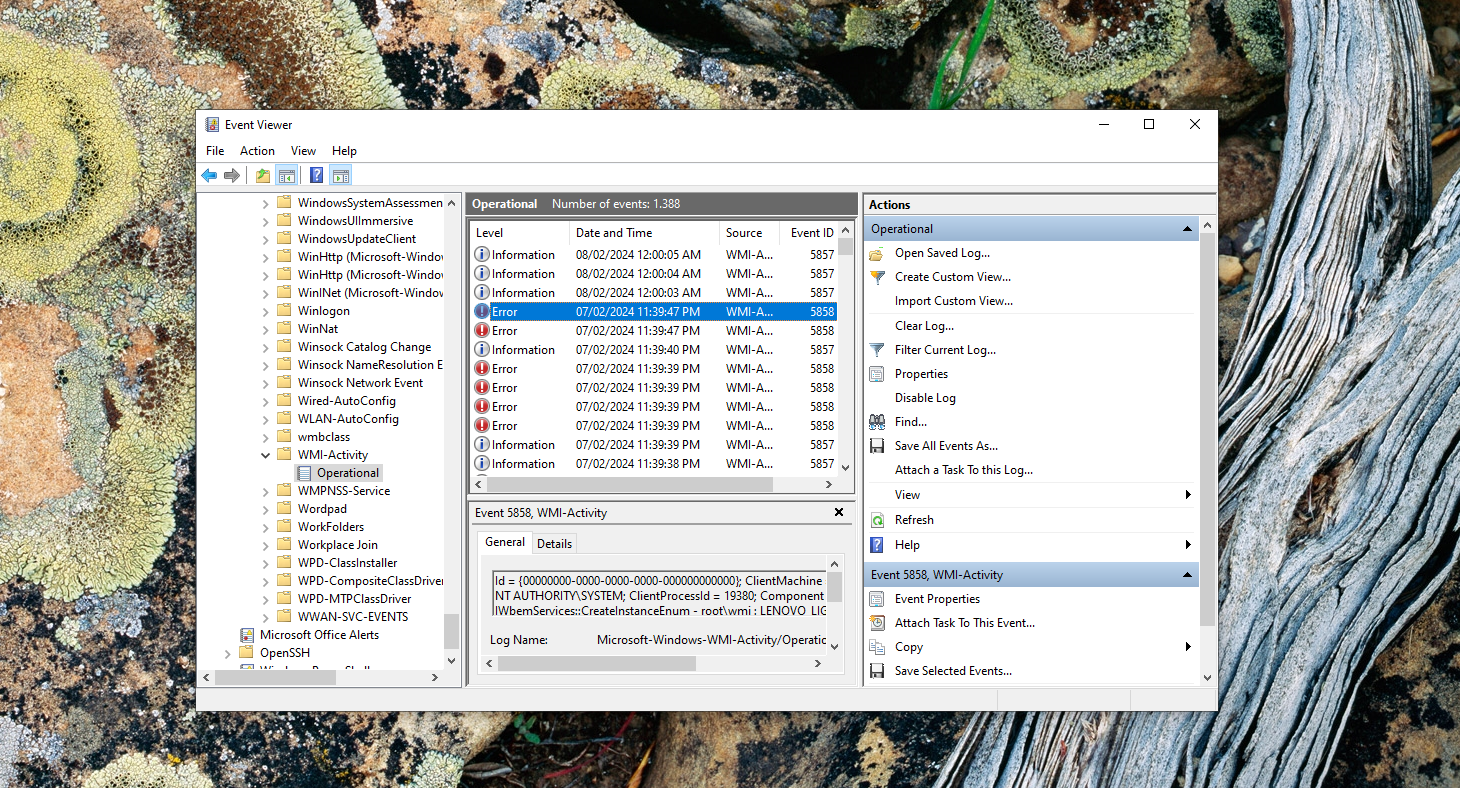Switch to the Details tab

(x=554, y=543)
